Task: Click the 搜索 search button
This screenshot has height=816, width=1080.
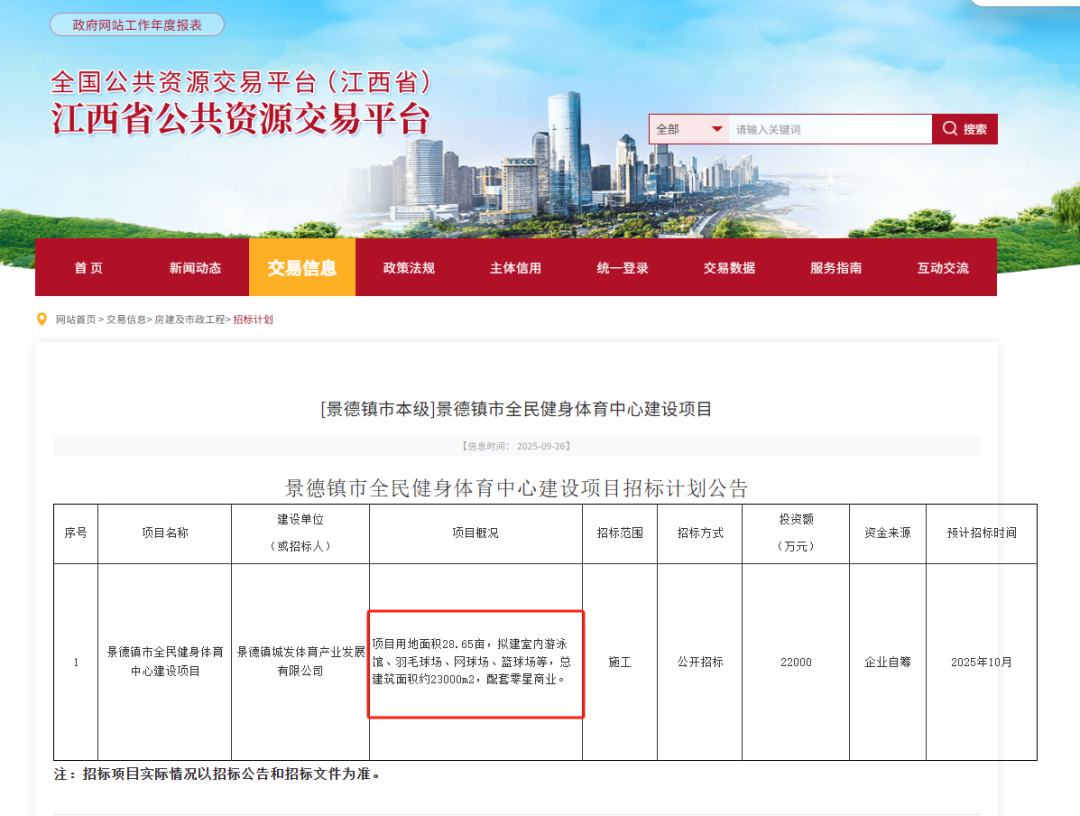Action: coord(966,129)
